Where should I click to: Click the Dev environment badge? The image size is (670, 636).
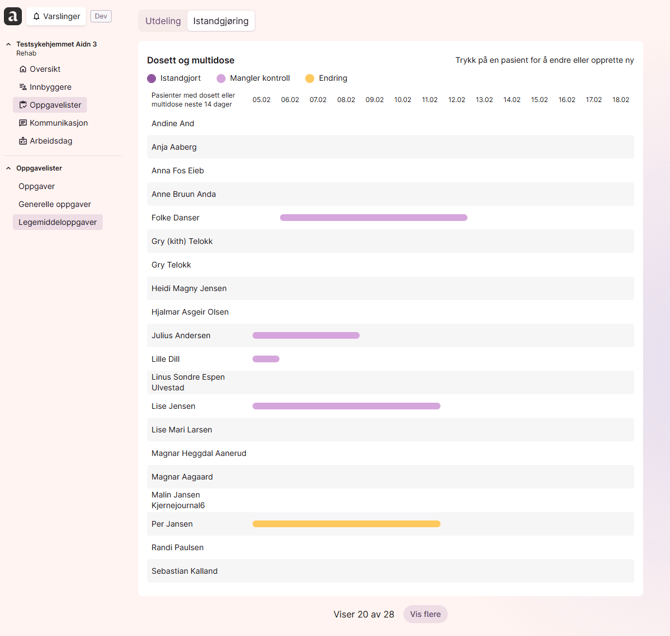(x=101, y=17)
